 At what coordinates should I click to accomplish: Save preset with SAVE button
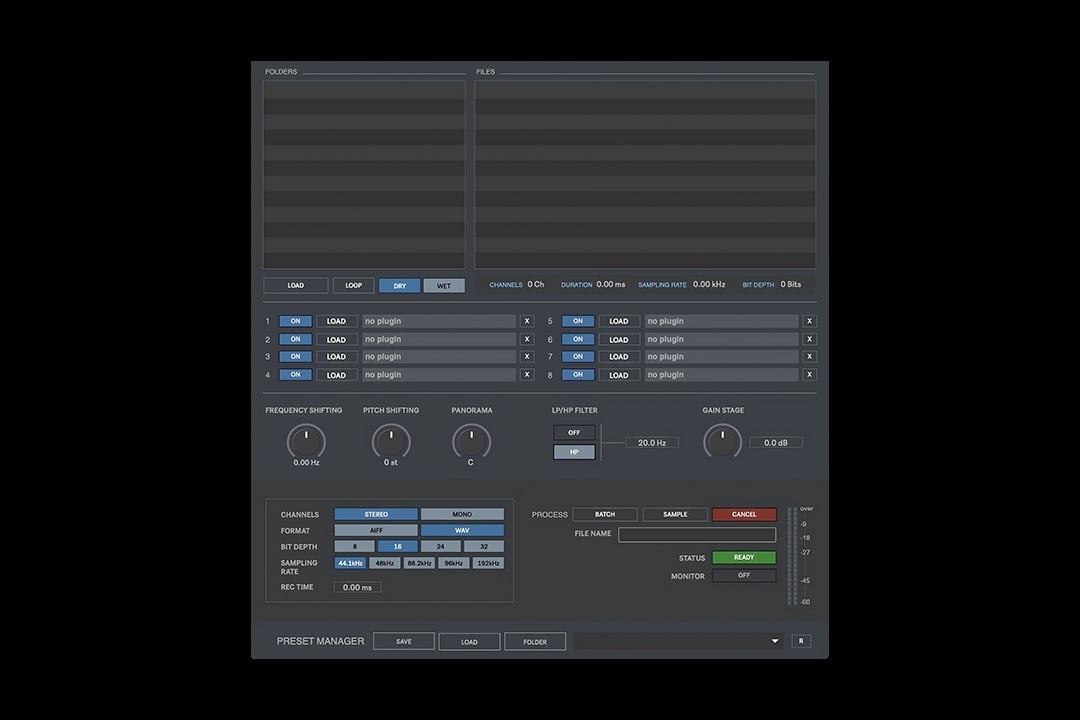coord(404,641)
